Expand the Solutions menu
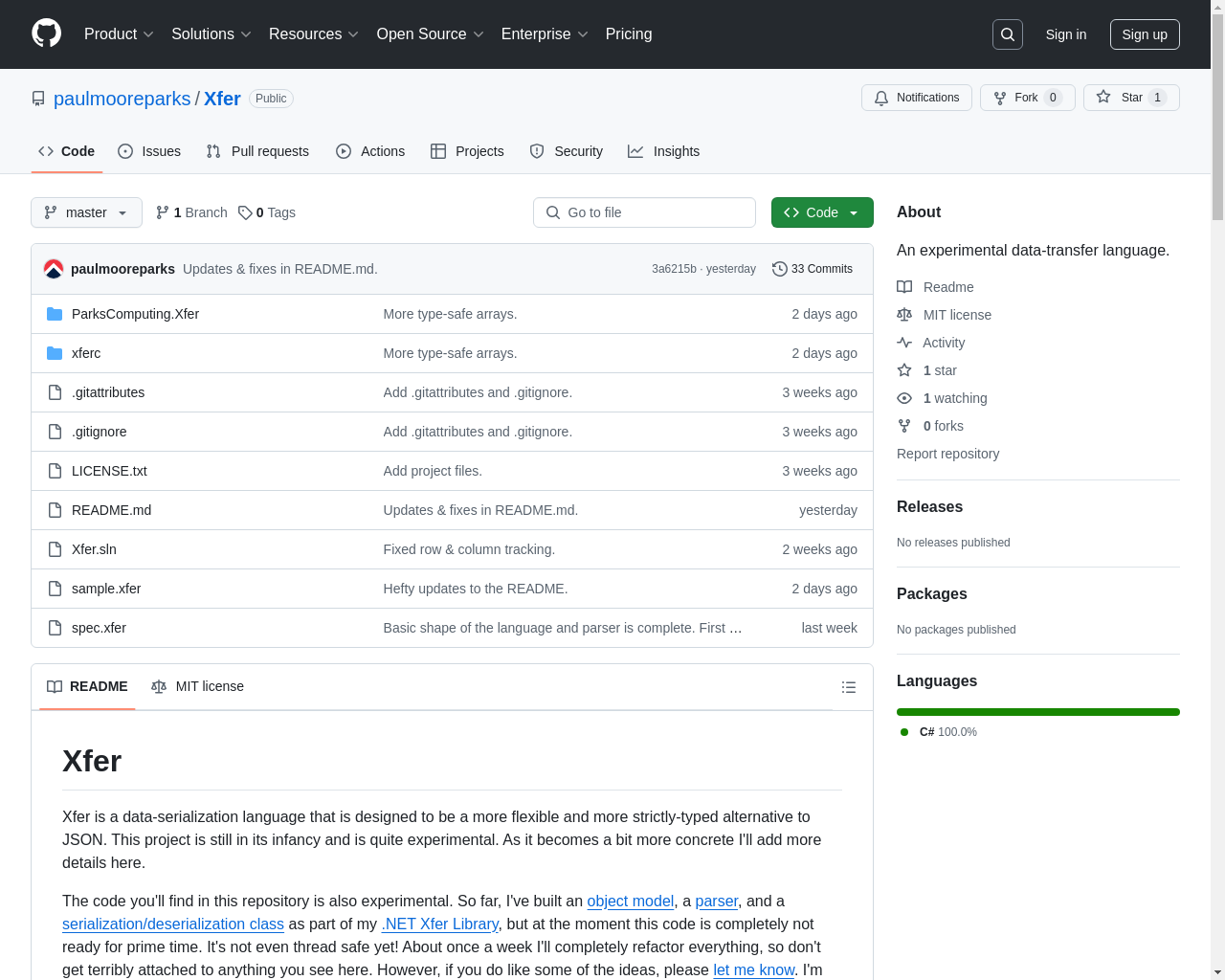Screen dimensions: 1225x980 click(x=212, y=34)
